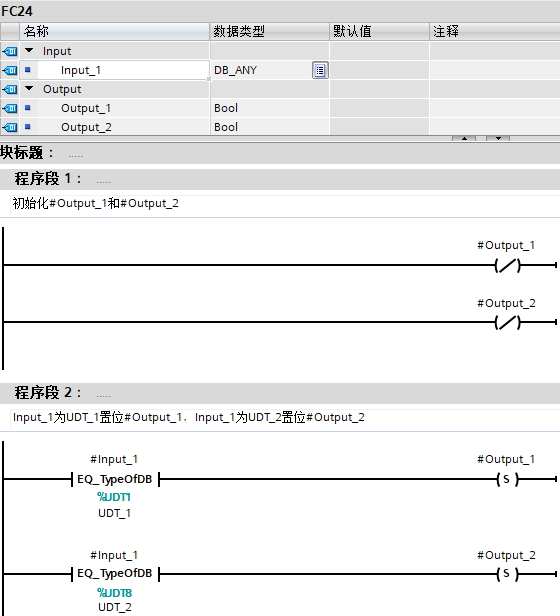Select the Set coil for #Output_1

[507, 479]
